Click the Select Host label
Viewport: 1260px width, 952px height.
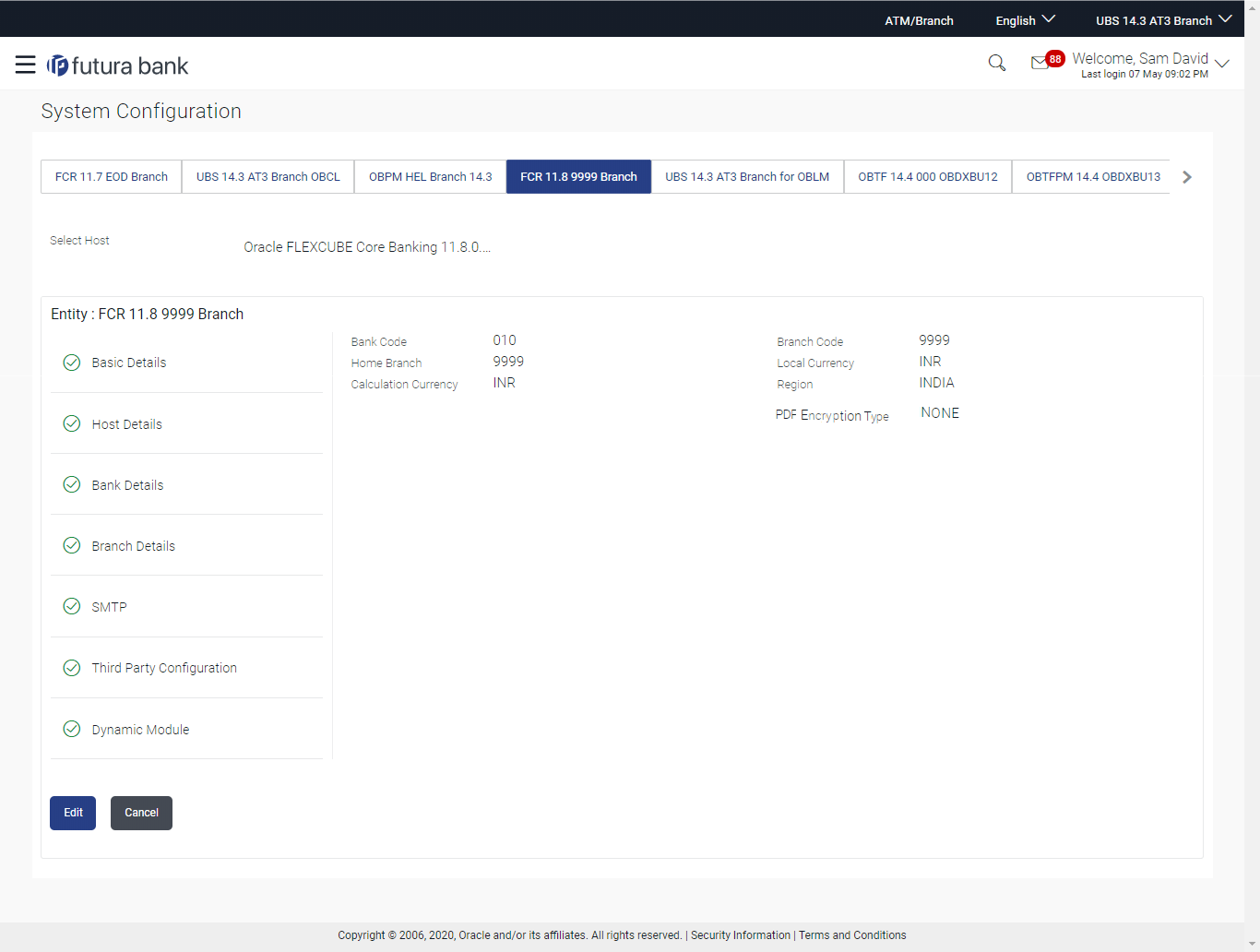(79, 241)
